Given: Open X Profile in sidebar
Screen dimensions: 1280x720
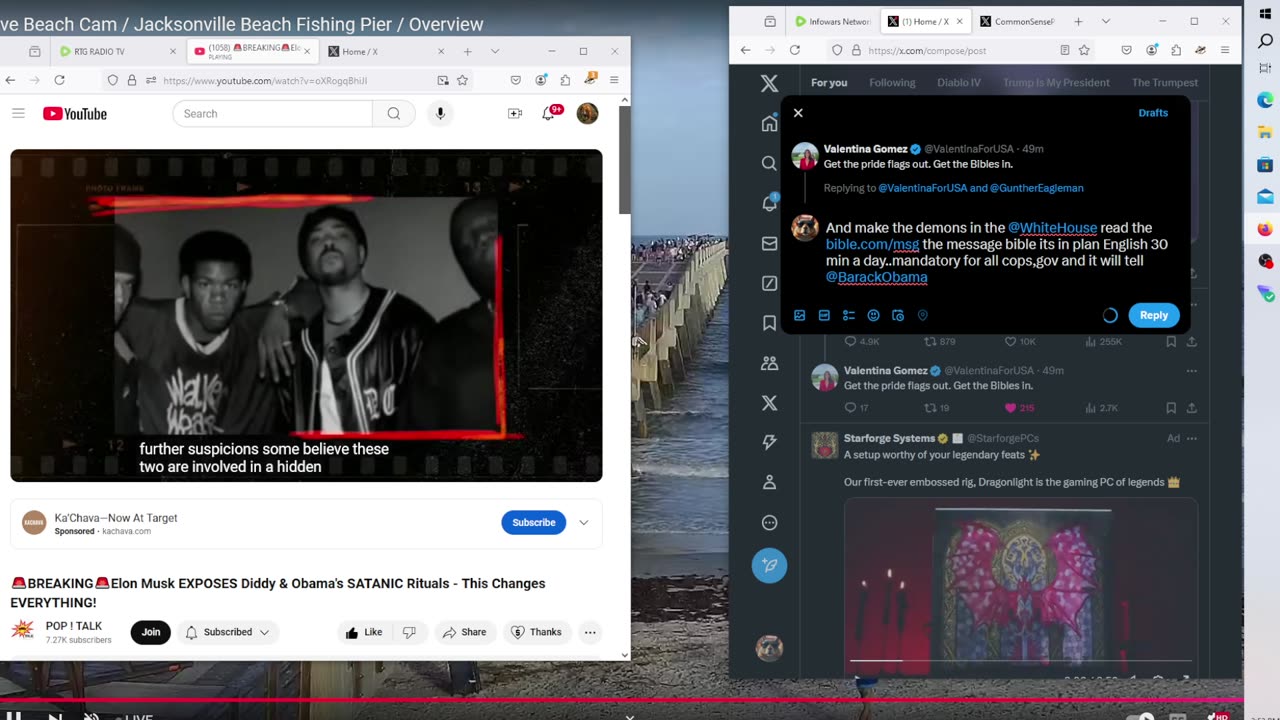Looking at the screenshot, I should 769,482.
